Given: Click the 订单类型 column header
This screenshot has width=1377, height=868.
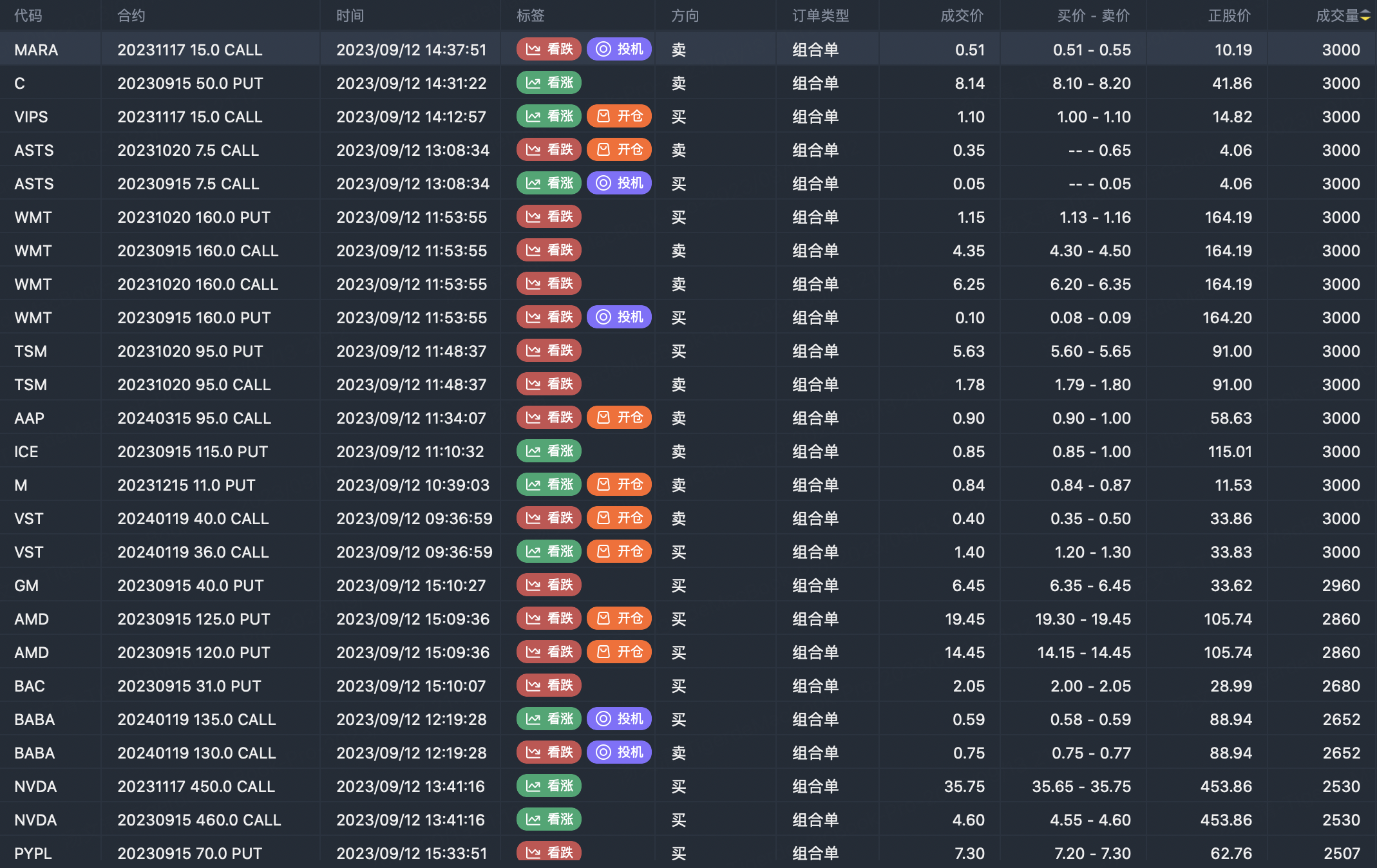Looking at the screenshot, I should point(821,16).
